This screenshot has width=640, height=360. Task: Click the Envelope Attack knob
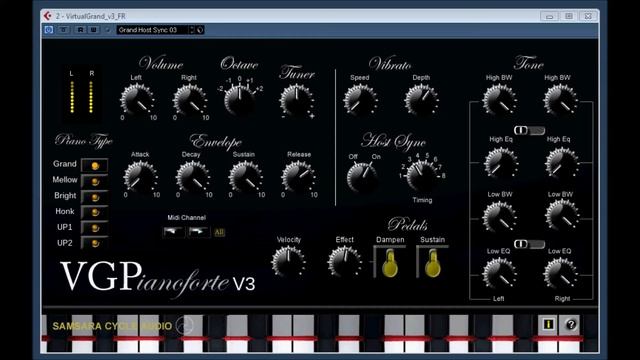pos(140,177)
